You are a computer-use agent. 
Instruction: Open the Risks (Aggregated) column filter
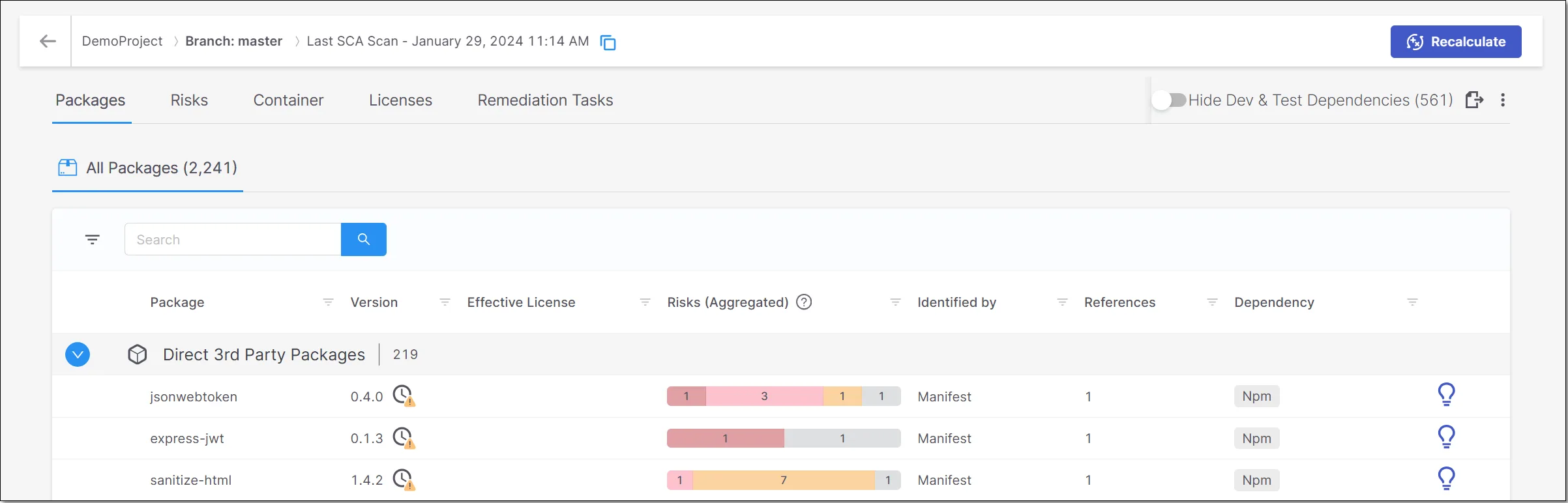click(895, 302)
